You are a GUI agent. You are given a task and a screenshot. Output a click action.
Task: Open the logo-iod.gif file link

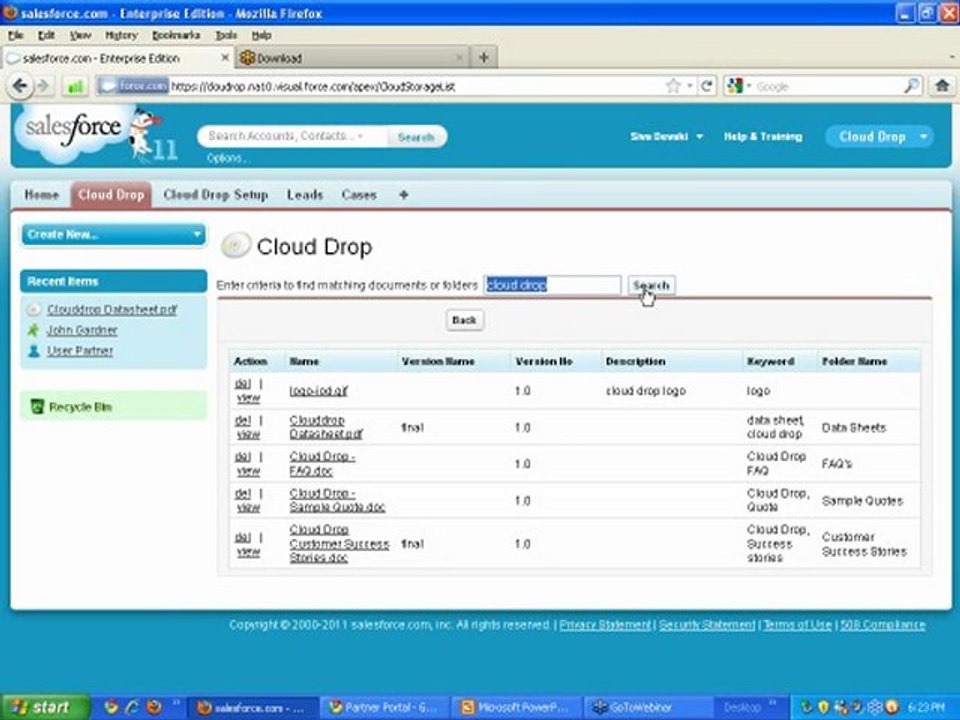[318, 391]
